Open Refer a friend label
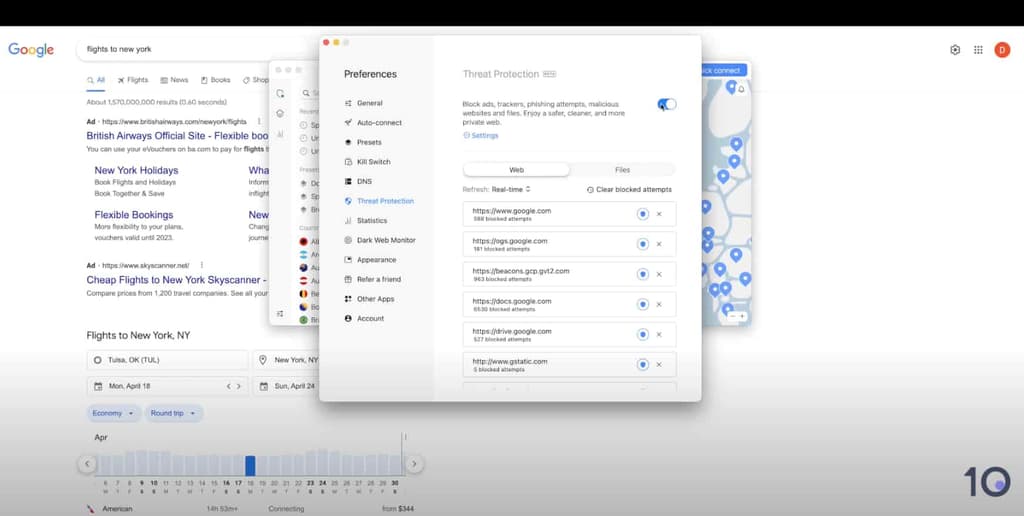Screen dimensions: 1024x516 point(379,280)
